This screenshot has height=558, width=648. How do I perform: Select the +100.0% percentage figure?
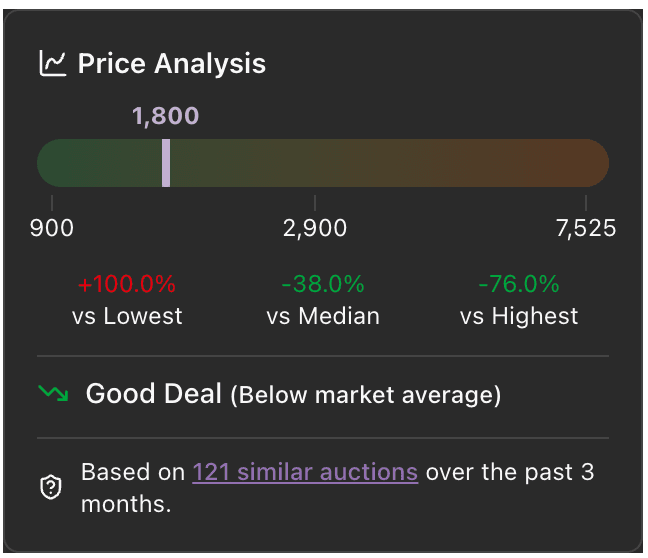[x=127, y=284]
